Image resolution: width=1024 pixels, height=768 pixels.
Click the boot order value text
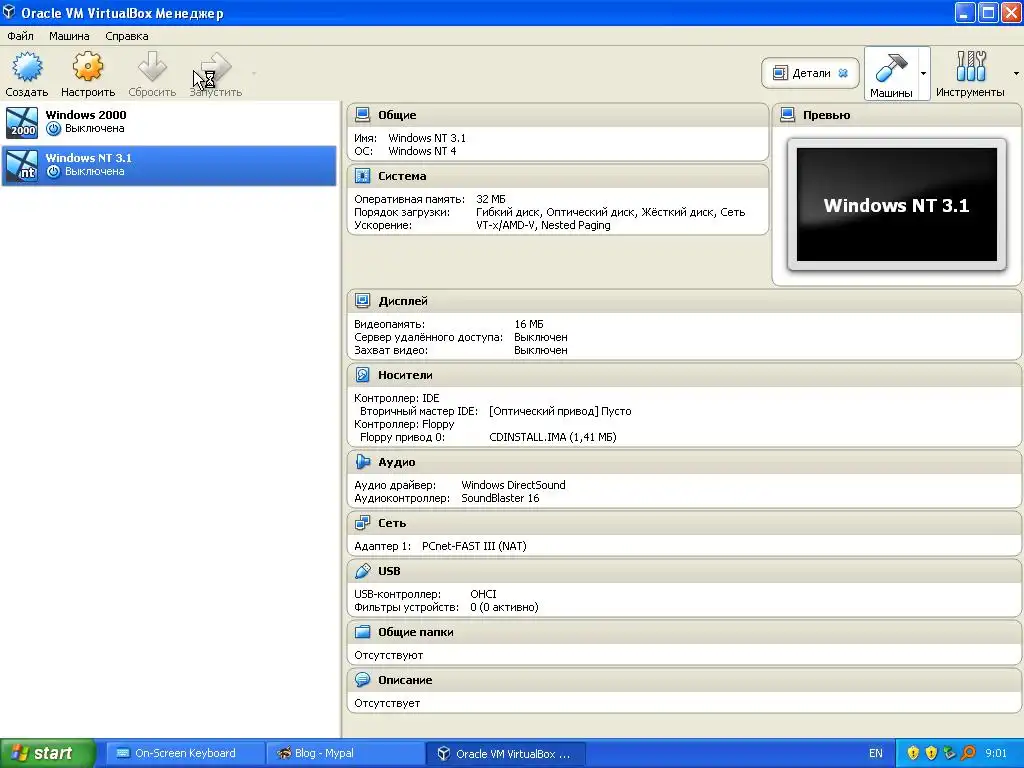[x=611, y=212]
